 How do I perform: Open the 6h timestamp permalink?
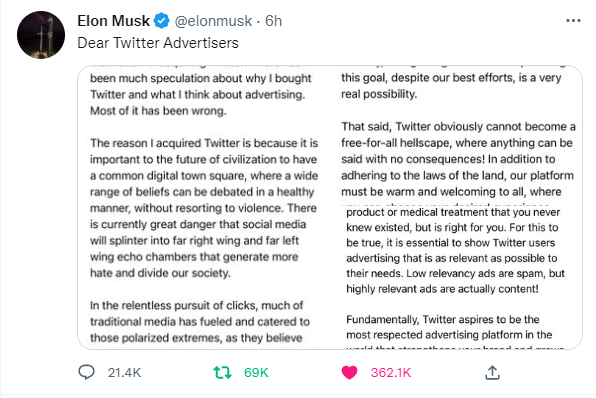tap(273, 21)
